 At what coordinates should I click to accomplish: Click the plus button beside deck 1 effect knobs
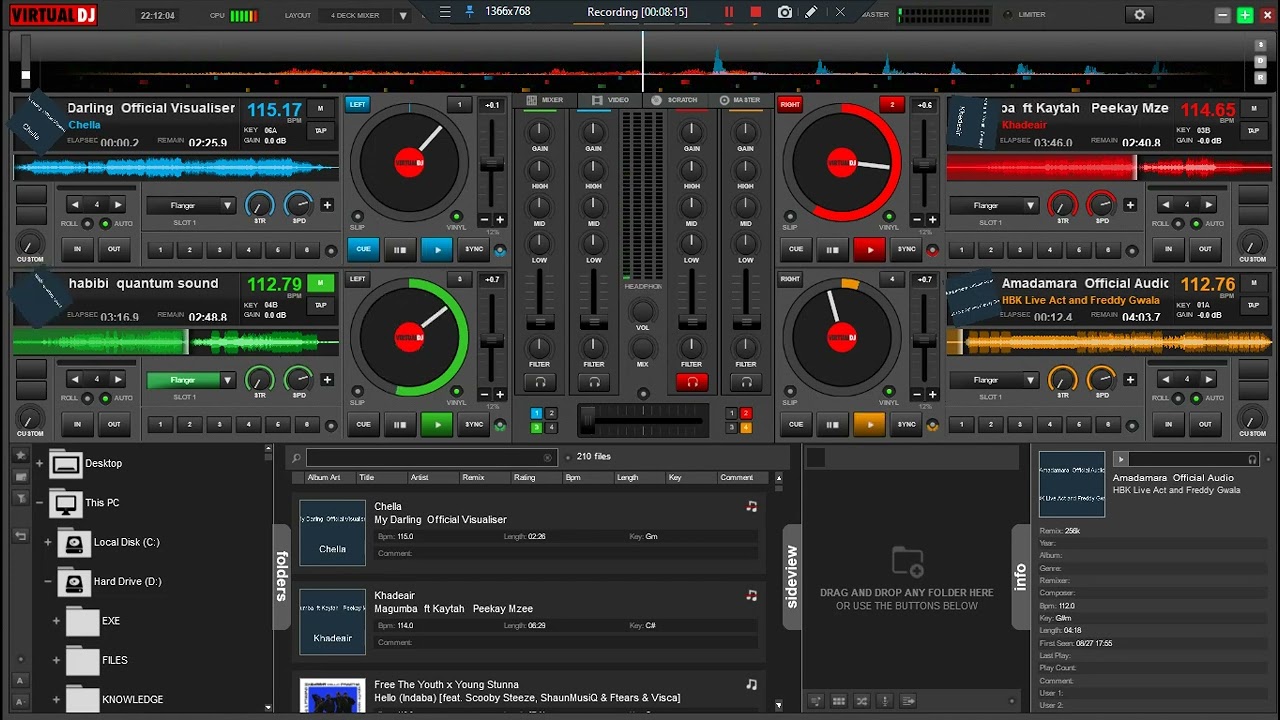(x=327, y=205)
